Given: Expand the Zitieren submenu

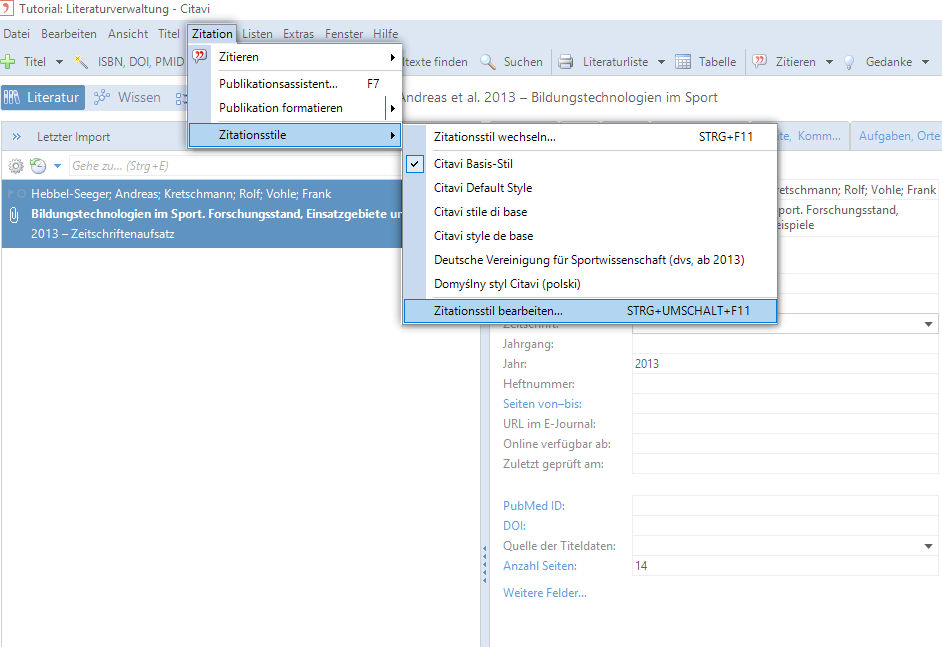Looking at the screenshot, I should click(392, 57).
